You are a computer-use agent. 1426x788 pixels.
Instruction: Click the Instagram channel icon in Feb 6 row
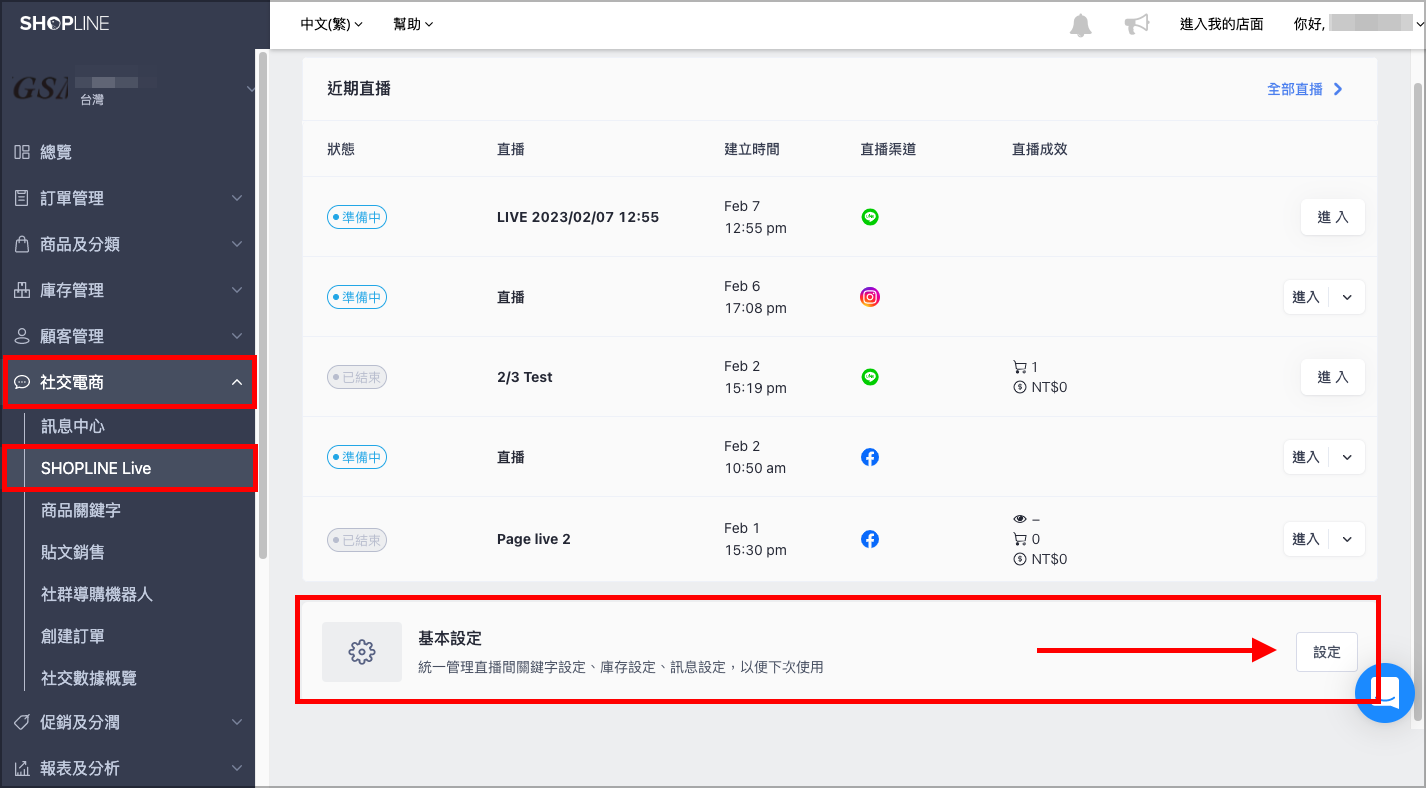(870, 297)
